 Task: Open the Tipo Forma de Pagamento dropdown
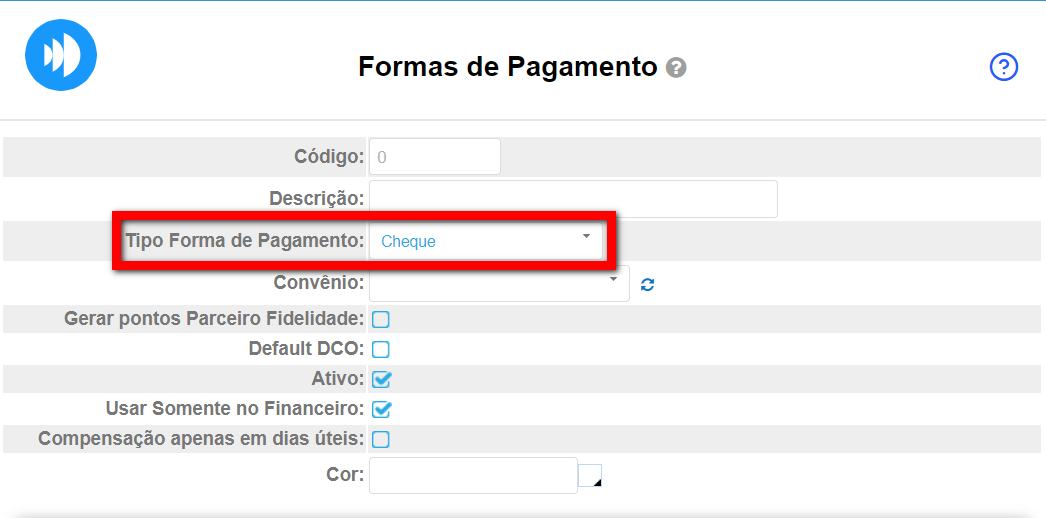coord(486,241)
